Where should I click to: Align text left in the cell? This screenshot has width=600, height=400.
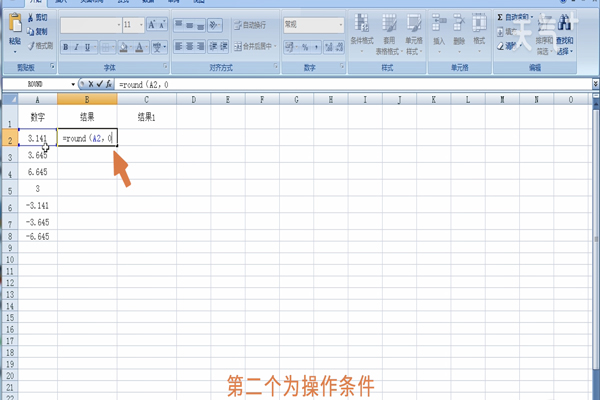pyautogui.click(x=178, y=46)
